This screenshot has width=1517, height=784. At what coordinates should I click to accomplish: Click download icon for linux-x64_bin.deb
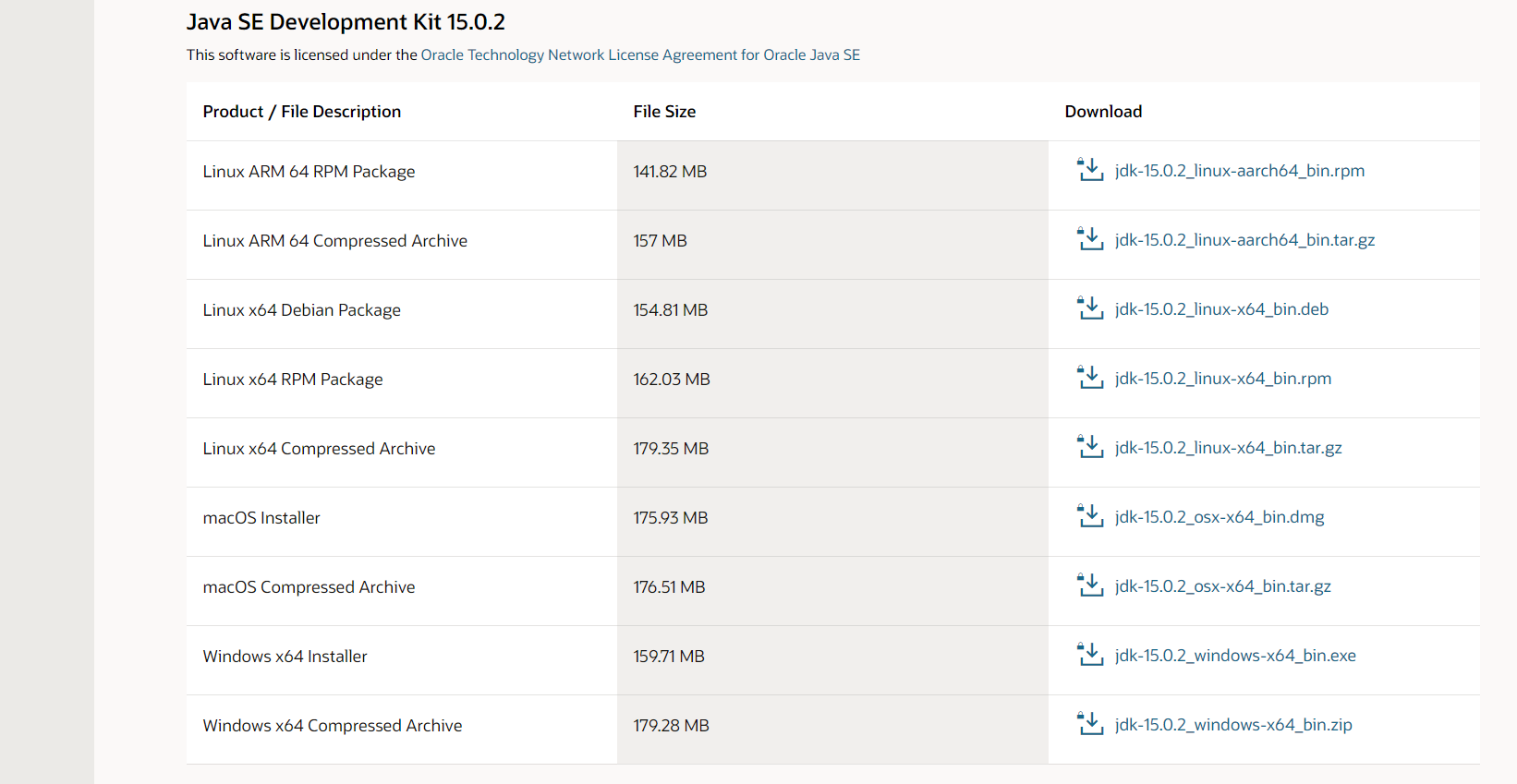point(1090,308)
